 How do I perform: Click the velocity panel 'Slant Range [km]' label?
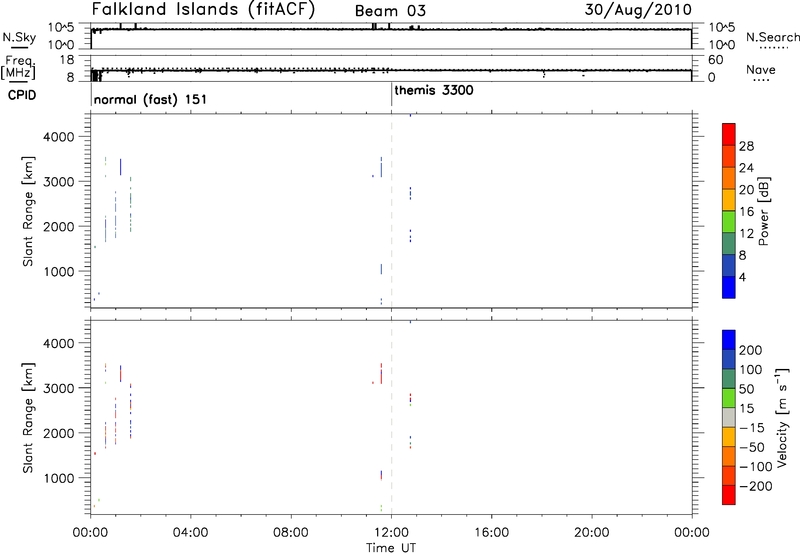coord(28,417)
